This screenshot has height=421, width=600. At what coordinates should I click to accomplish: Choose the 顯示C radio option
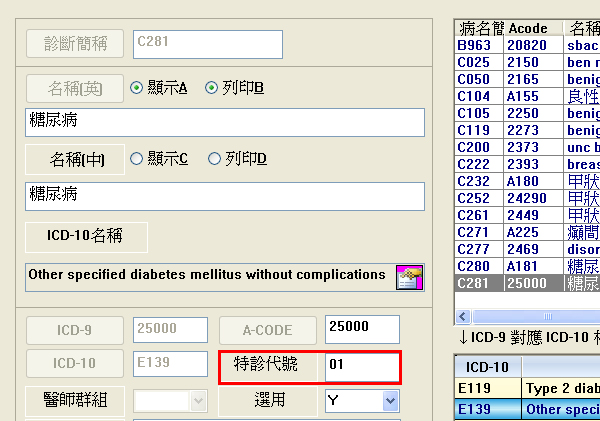[x=138, y=158]
